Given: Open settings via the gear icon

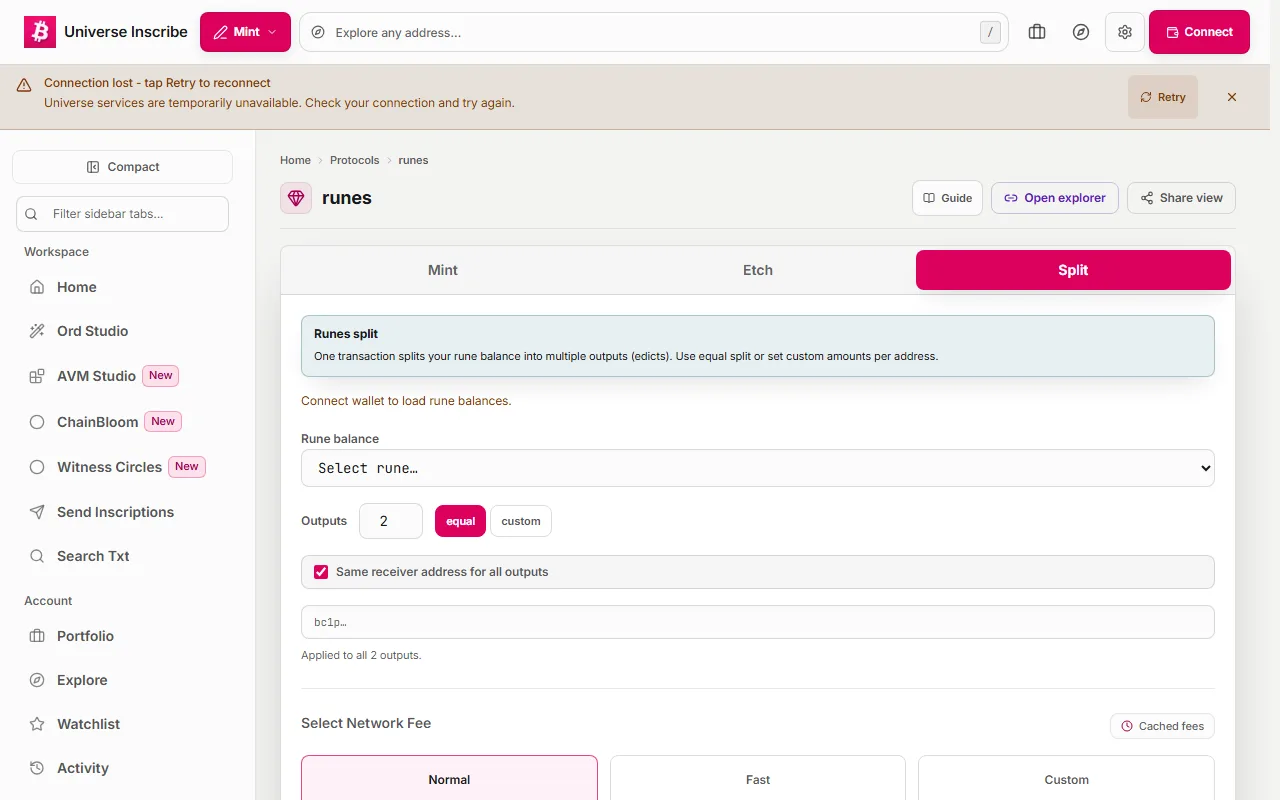Looking at the screenshot, I should point(1125,32).
